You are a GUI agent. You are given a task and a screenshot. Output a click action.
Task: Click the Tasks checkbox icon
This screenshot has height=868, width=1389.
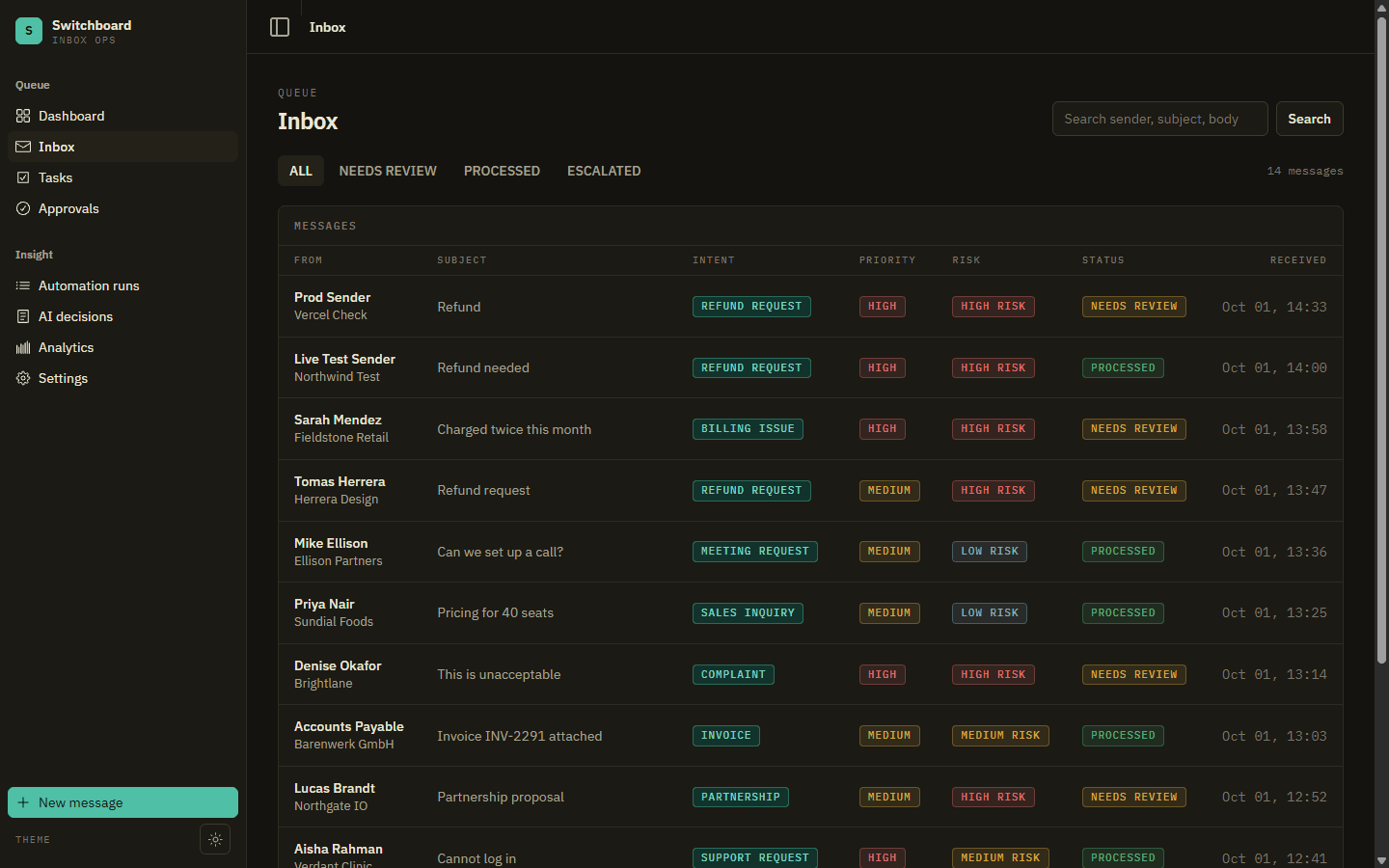pos(23,177)
